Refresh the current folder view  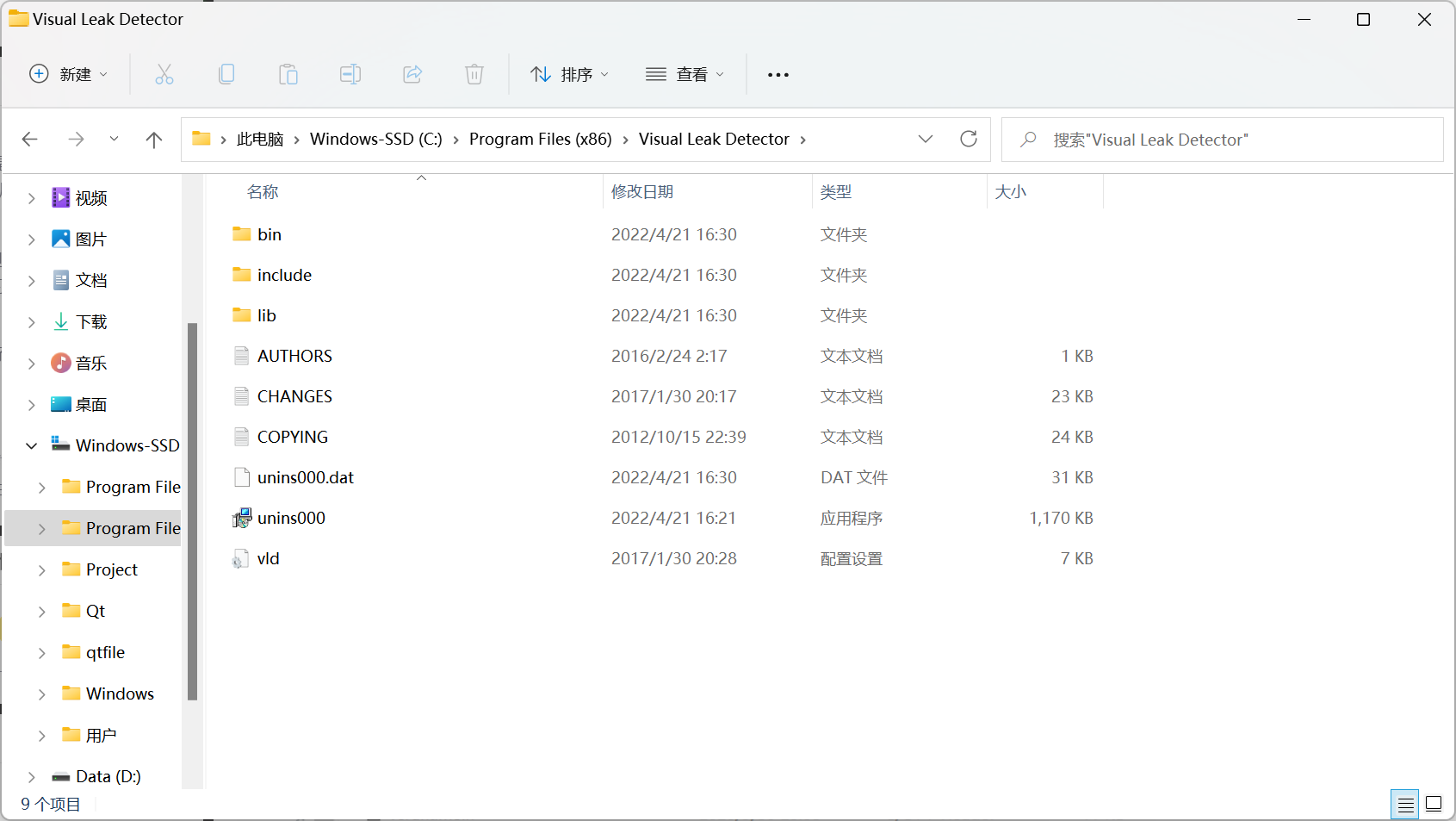968,139
